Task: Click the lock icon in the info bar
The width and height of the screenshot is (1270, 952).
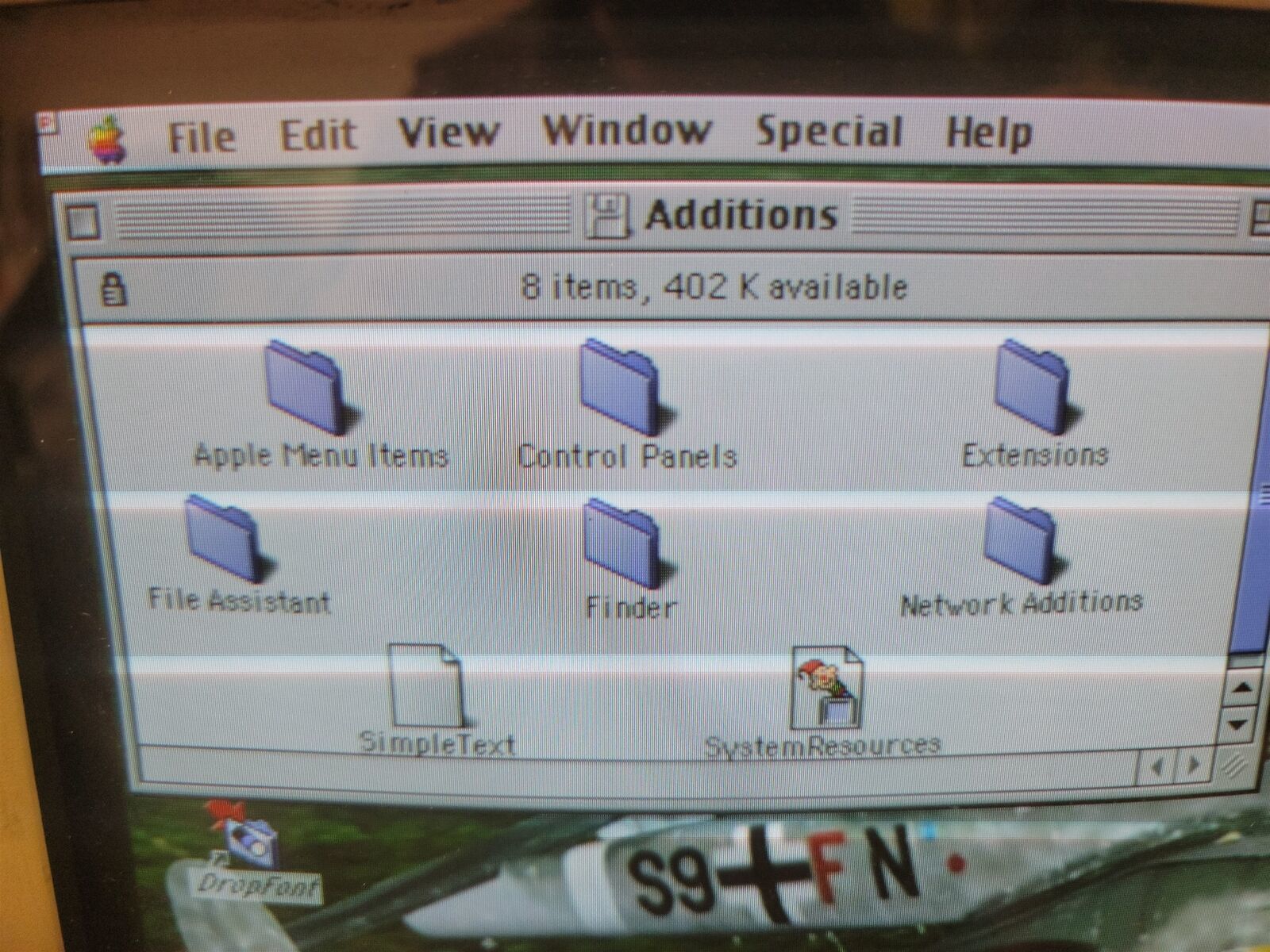Action: [114, 289]
